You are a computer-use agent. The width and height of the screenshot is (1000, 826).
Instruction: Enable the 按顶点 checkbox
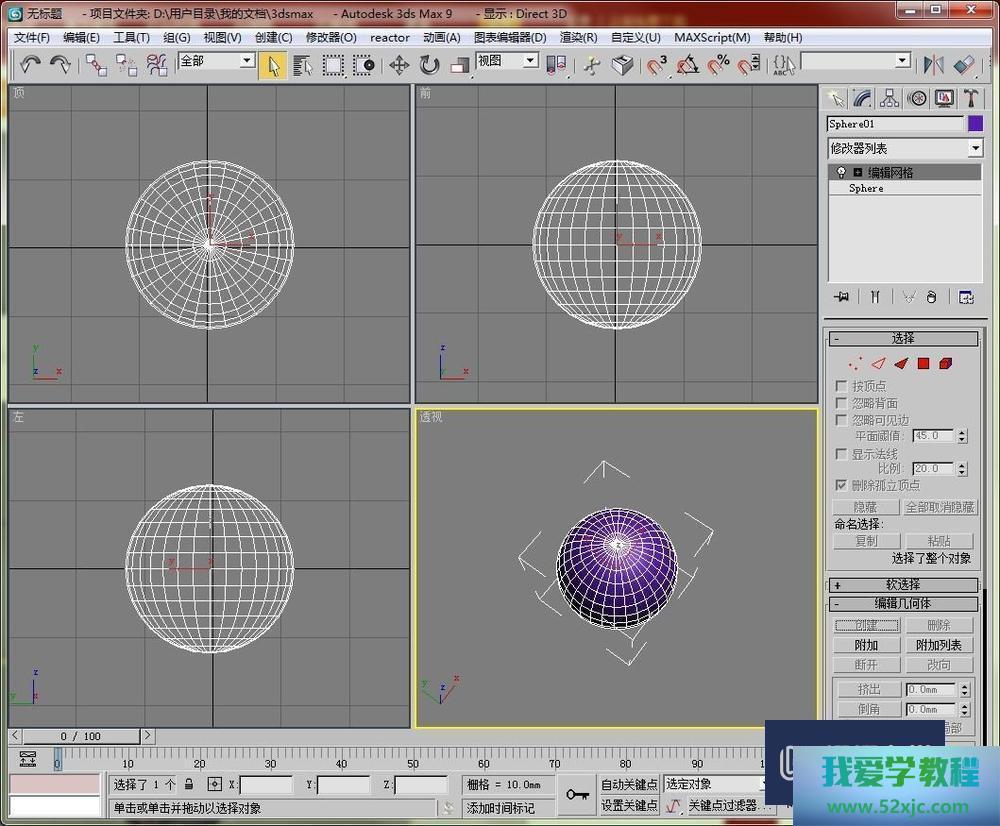(842, 386)
